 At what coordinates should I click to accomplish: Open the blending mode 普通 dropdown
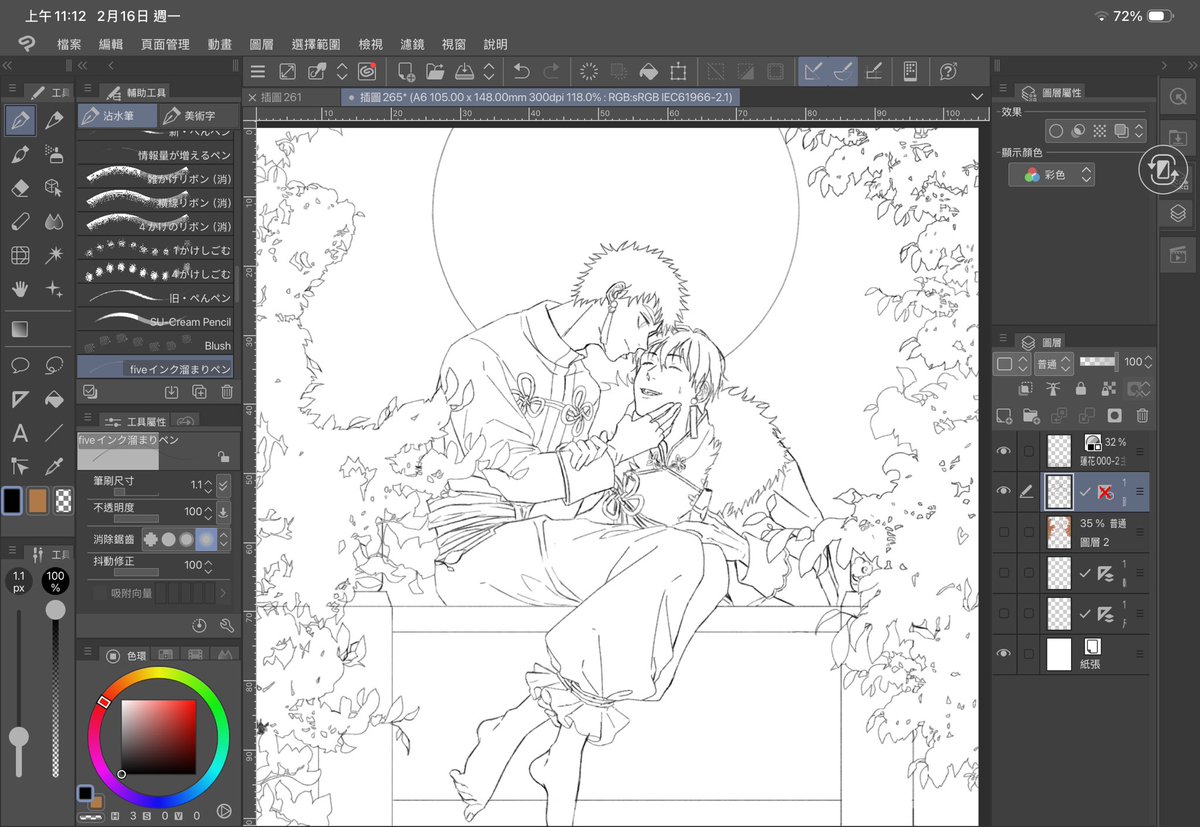pos(1054,363)
